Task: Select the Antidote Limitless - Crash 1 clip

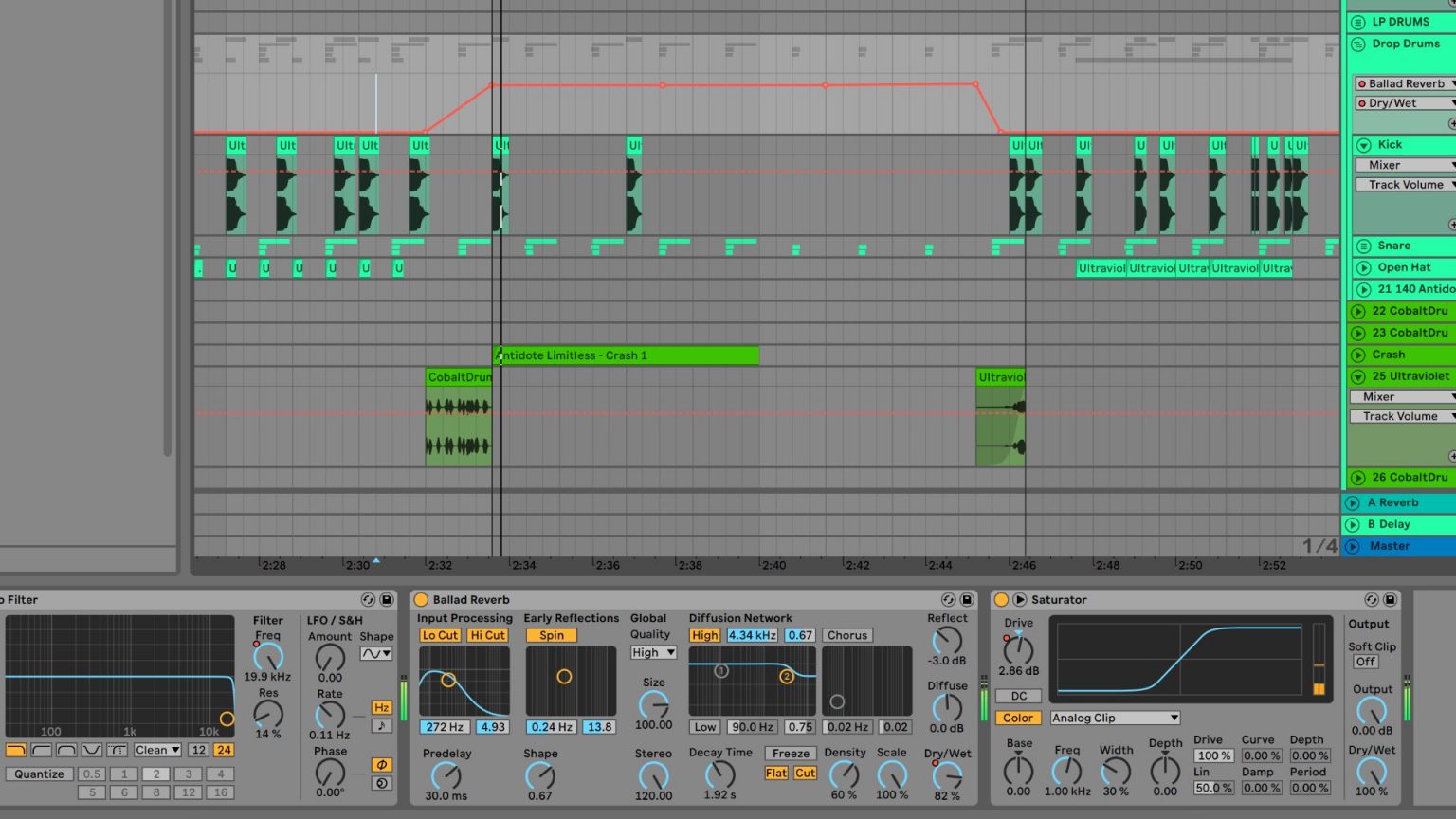Action: (626, 355)
